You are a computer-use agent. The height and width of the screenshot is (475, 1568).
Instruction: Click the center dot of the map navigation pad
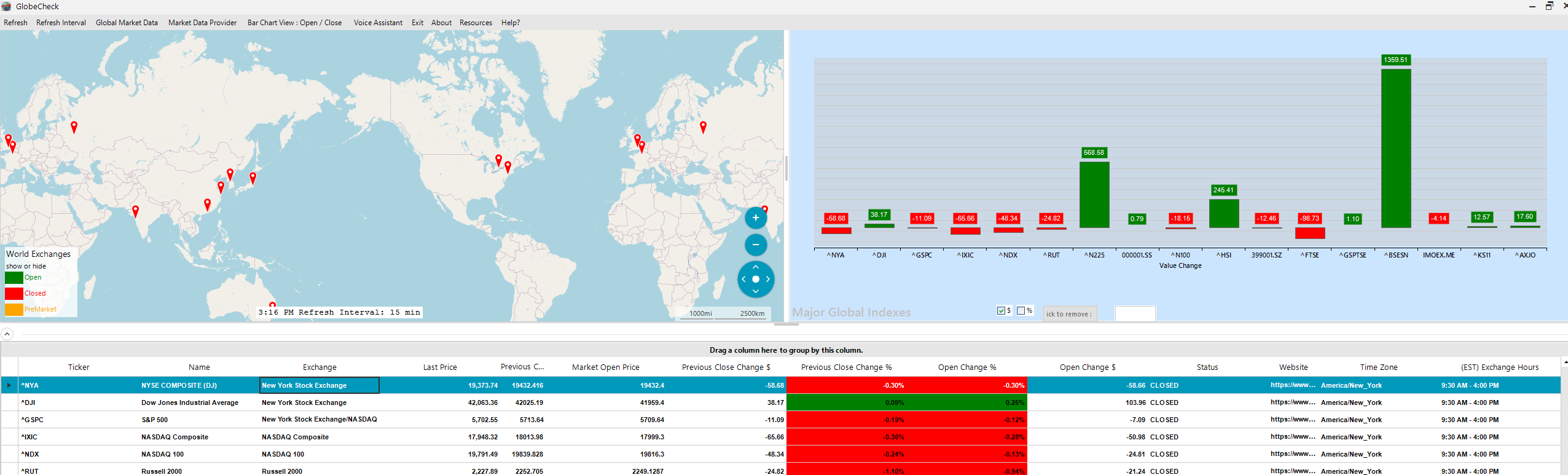coord(756,279)
